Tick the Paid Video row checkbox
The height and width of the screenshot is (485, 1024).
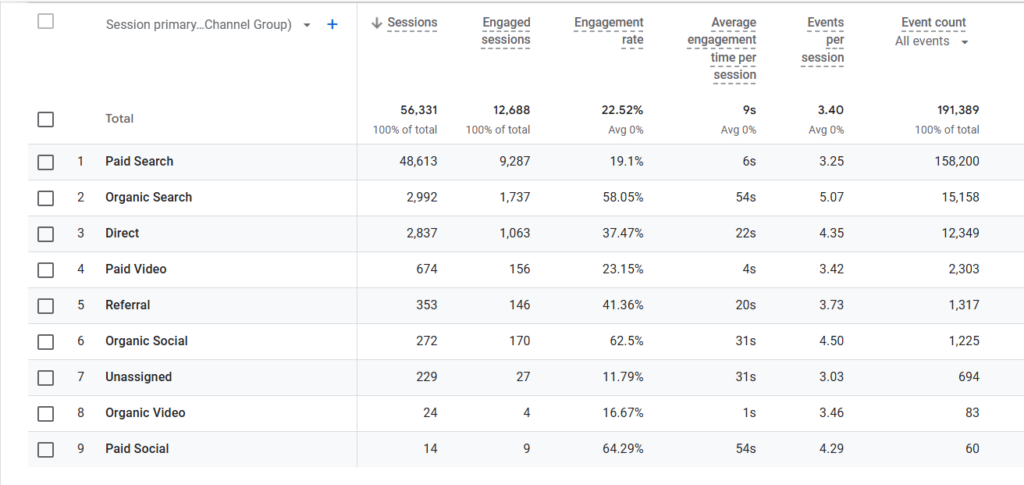pyautogui.click(x=46, y=270)
